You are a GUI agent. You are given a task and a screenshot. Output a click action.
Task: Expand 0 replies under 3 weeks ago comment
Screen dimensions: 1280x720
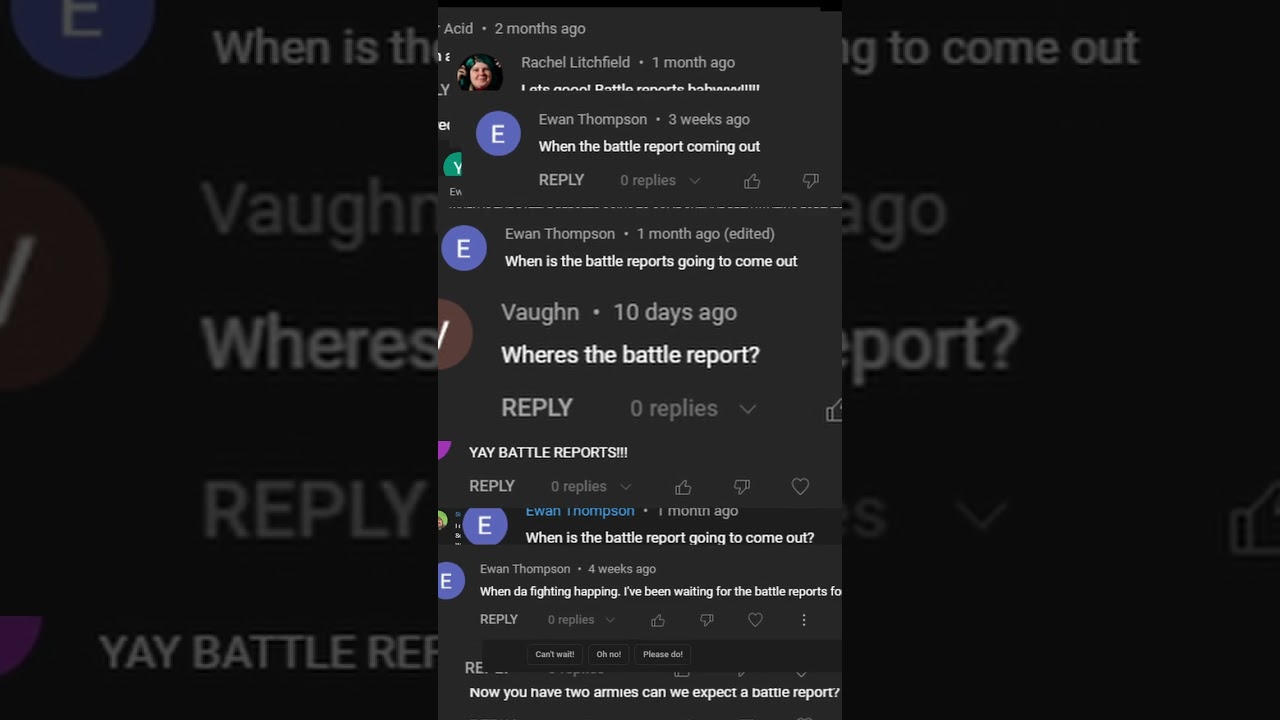coord(660,180)
